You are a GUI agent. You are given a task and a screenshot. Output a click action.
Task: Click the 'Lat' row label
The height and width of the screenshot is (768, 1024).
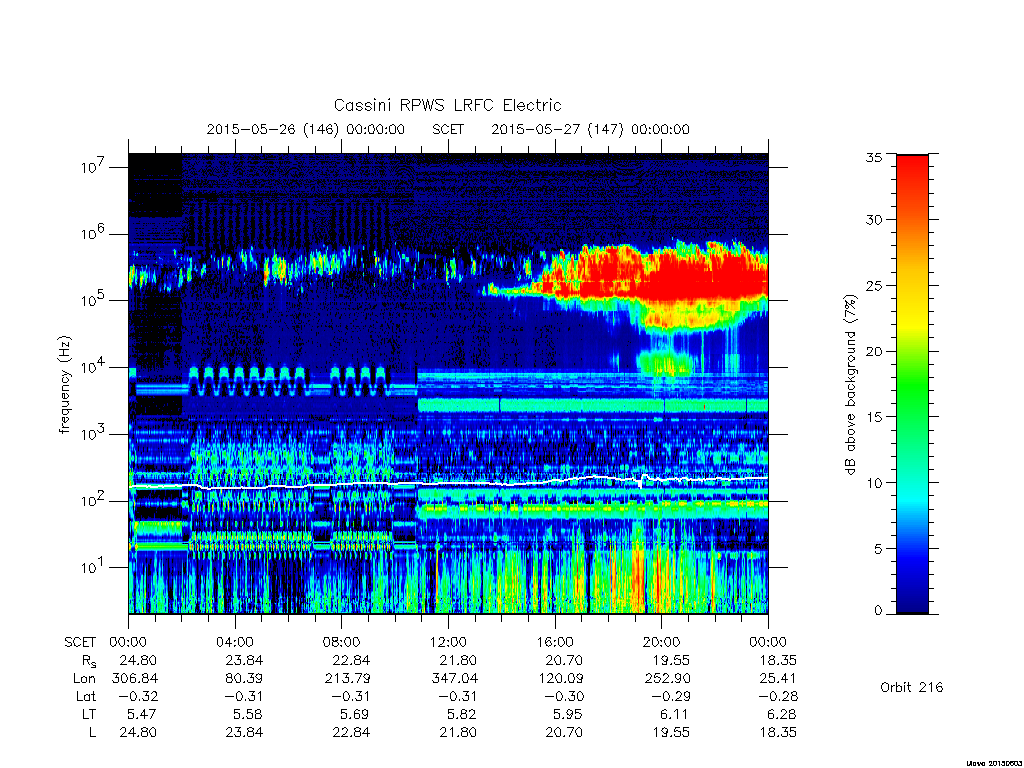click(86, 696)
